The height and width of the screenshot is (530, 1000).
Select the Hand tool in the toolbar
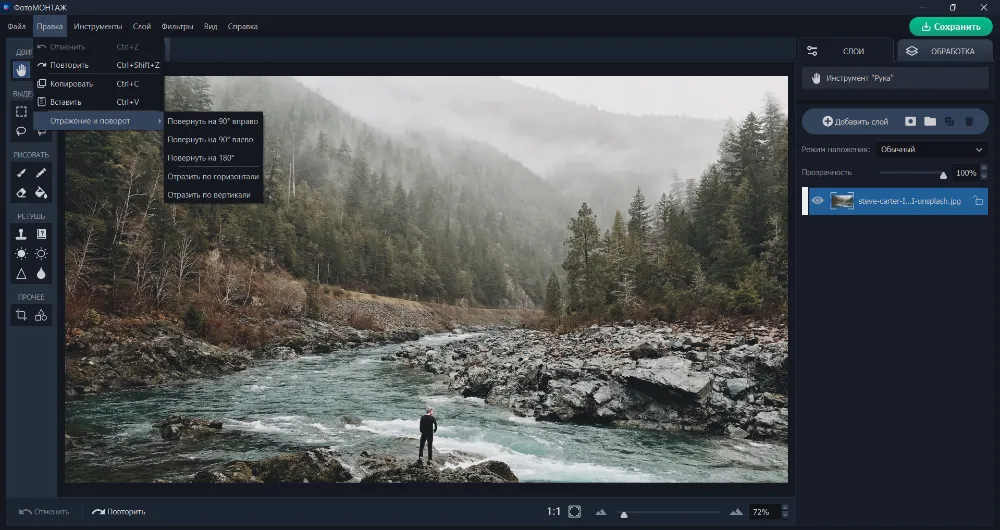coord(21,70)
